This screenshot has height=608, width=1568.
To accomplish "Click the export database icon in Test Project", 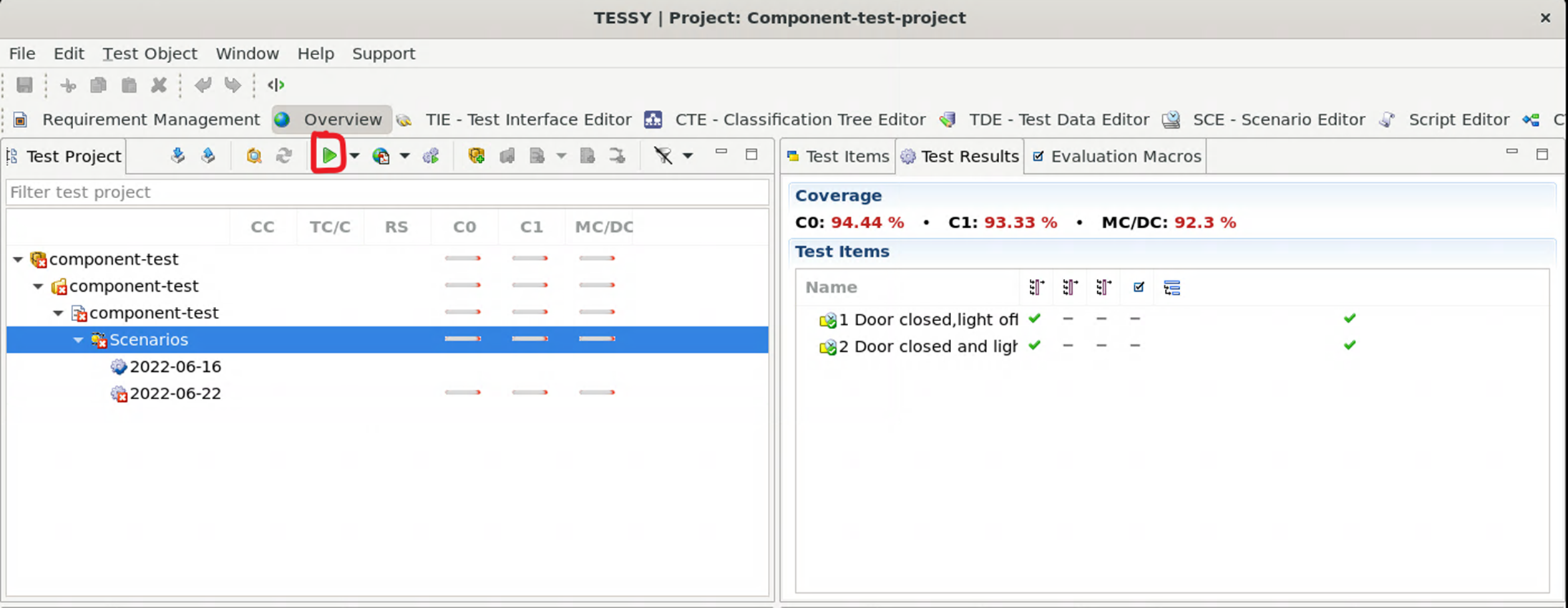I will point(208,155).
